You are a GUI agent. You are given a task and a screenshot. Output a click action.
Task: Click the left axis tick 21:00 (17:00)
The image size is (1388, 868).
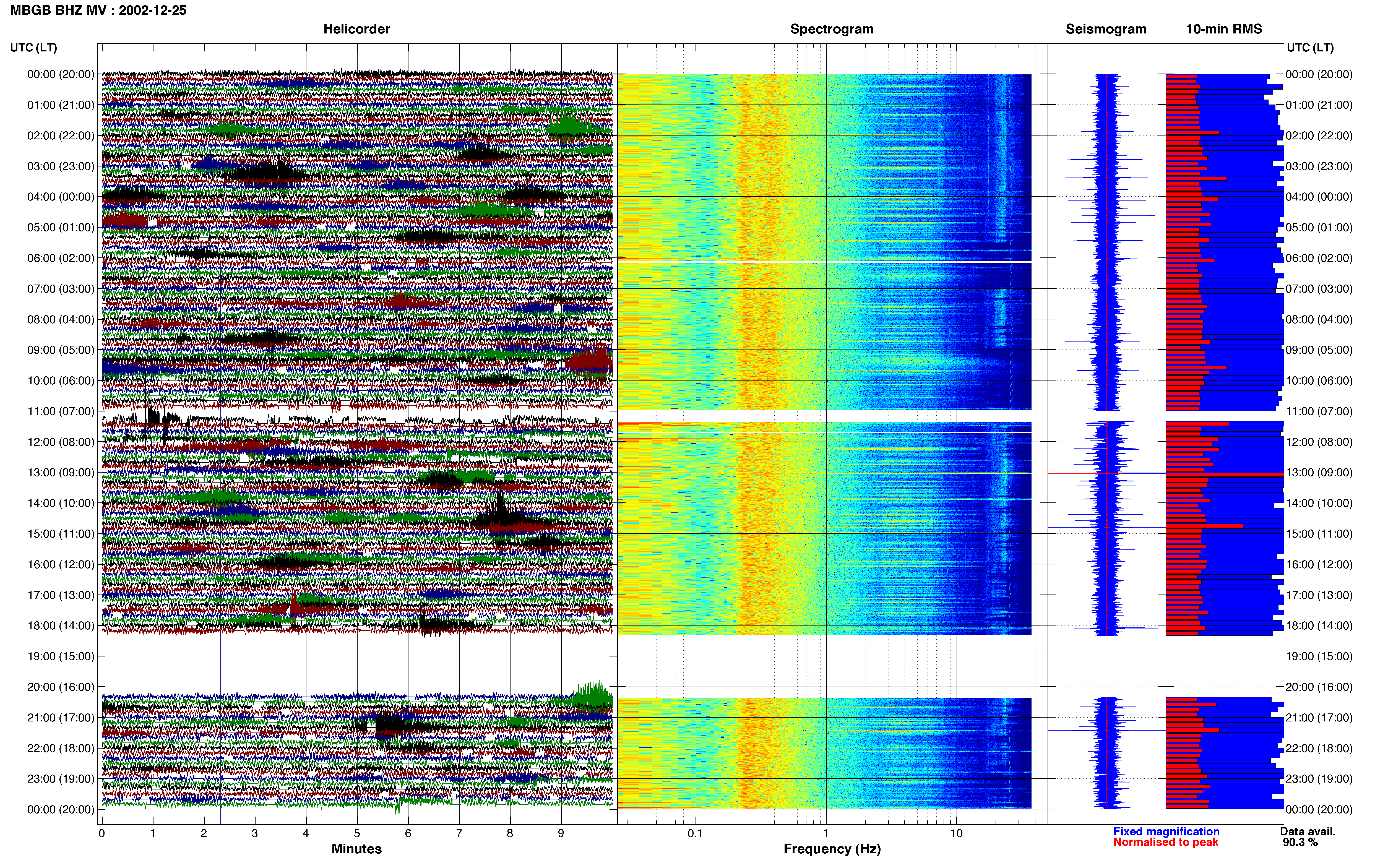point(61,718)
